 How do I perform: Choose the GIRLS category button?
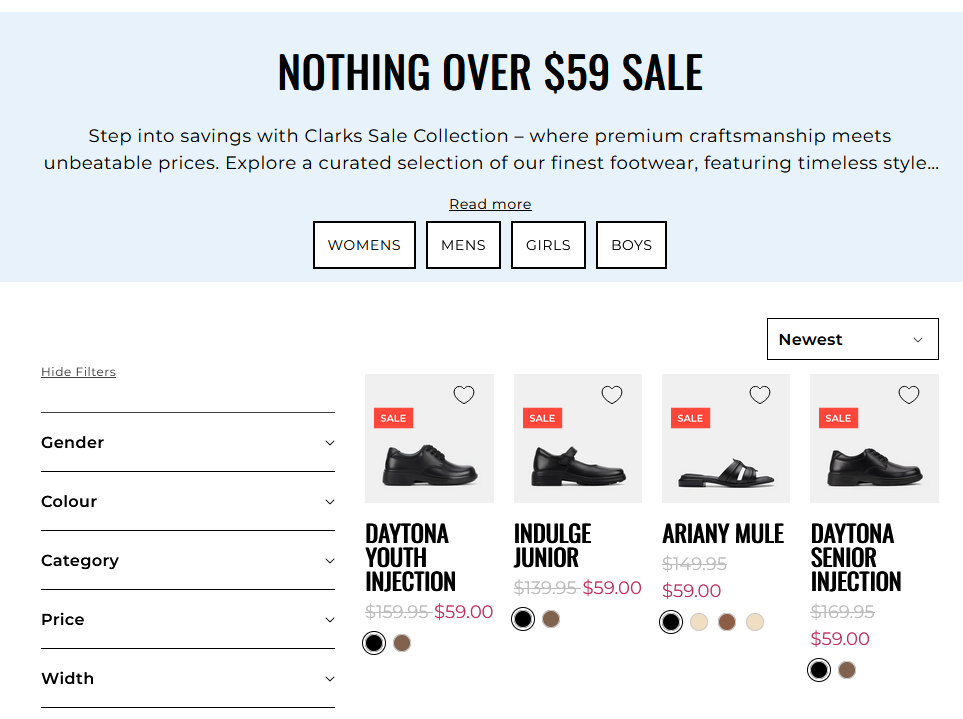coord(548,245)
